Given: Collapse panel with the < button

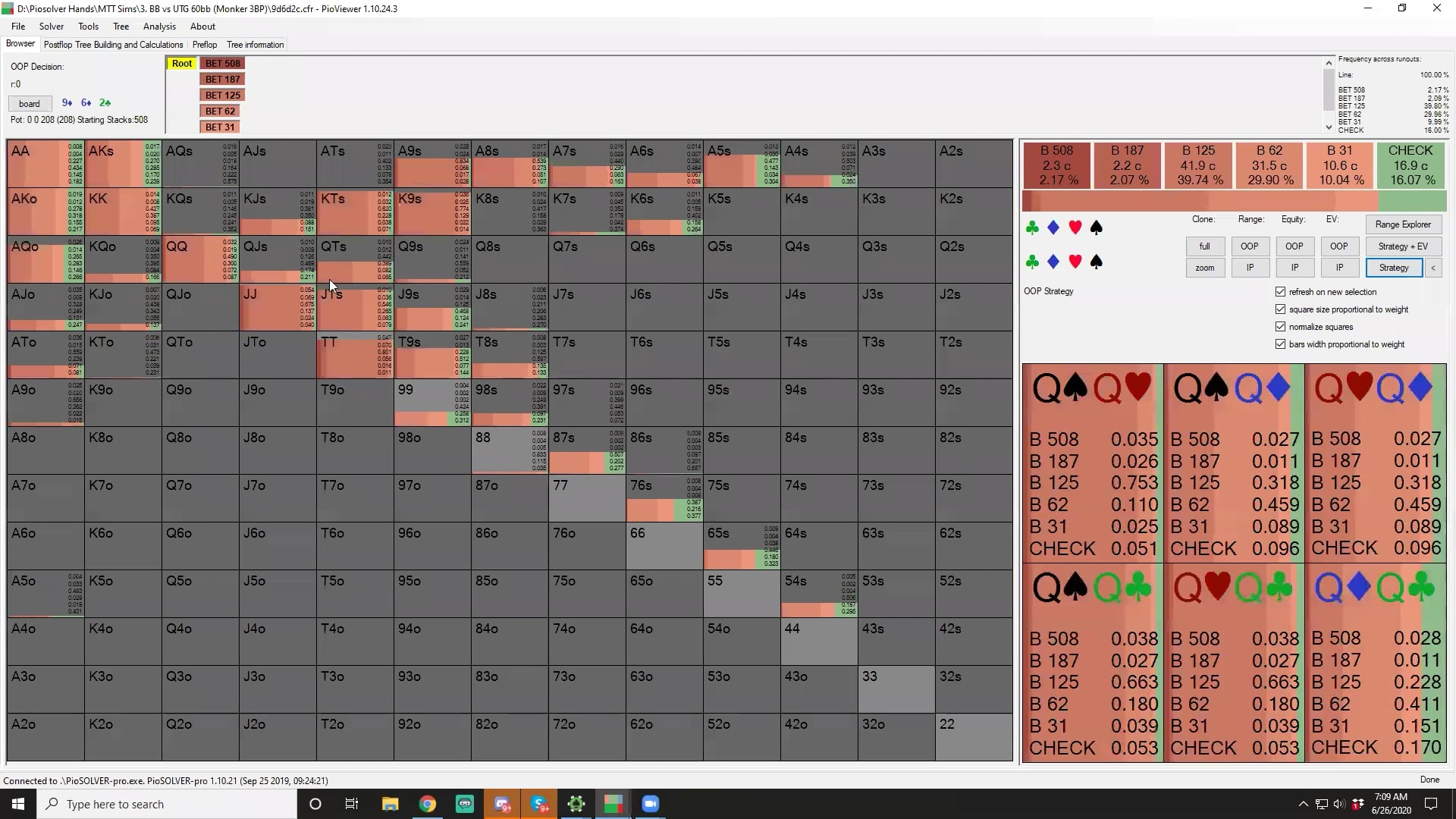Looking at the screenshot, I should [x=1433, y=268].
